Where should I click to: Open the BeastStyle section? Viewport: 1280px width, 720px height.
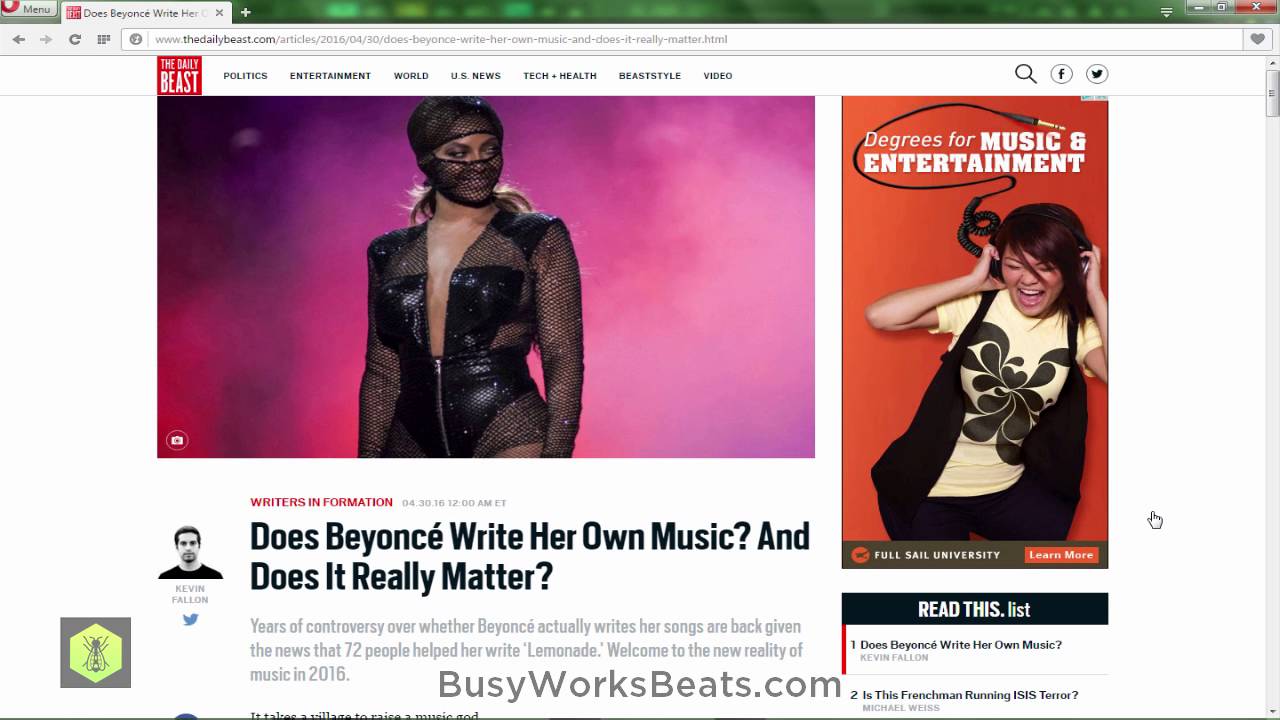click(650, 76)
